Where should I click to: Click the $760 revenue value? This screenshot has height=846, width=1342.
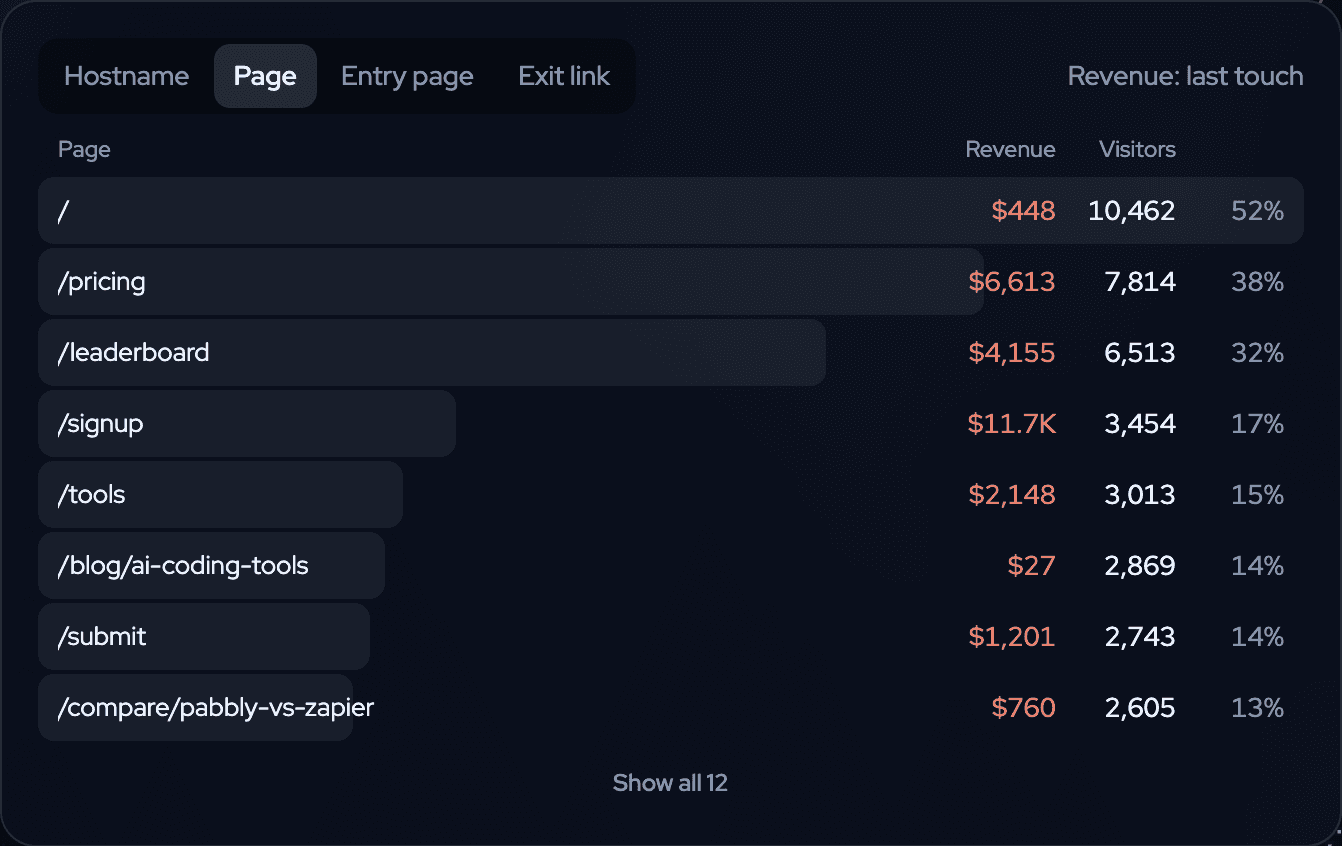(x=1023, y=708)
